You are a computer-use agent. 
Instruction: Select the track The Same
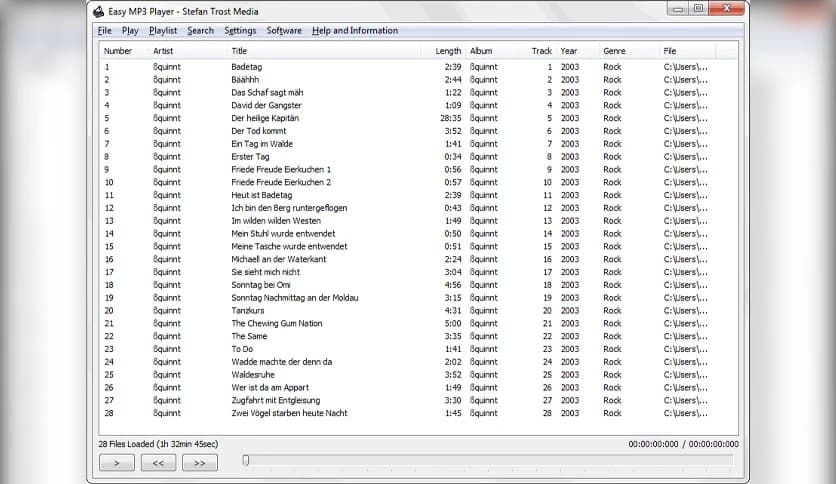pyautogui.click(x=249, y=336)
